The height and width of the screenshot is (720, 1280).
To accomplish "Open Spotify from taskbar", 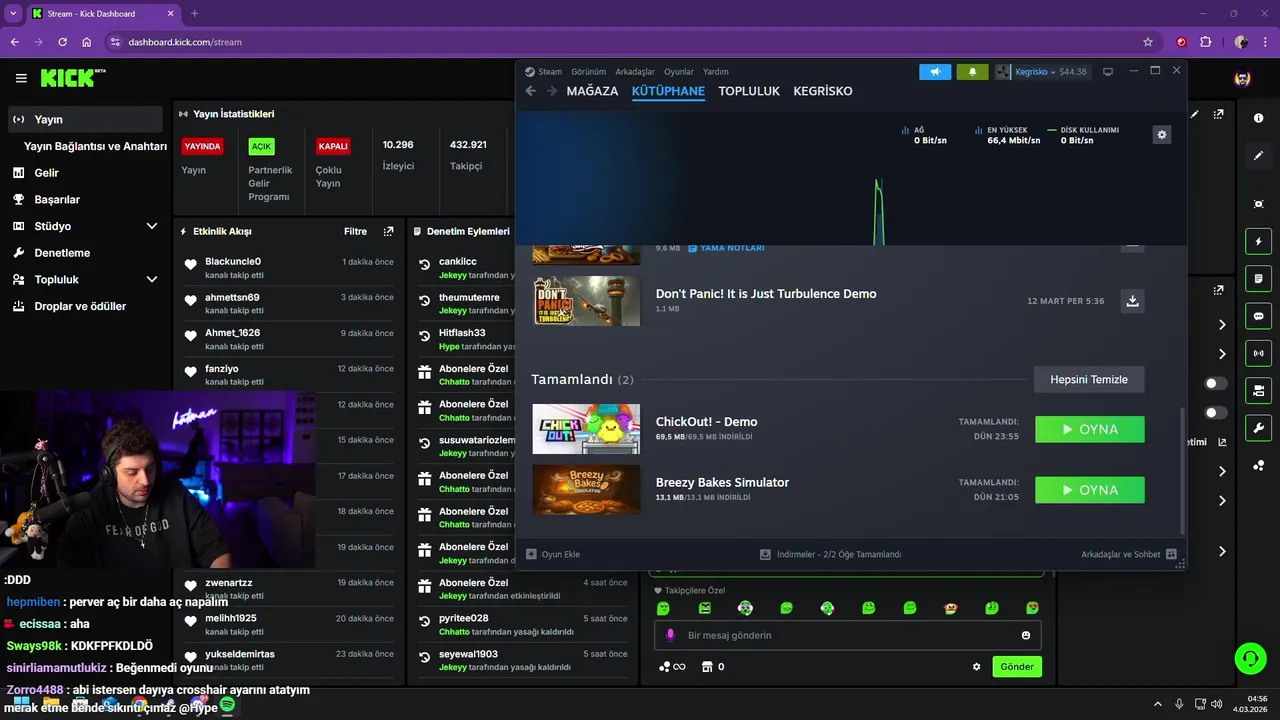I will (x=227, y=705).
